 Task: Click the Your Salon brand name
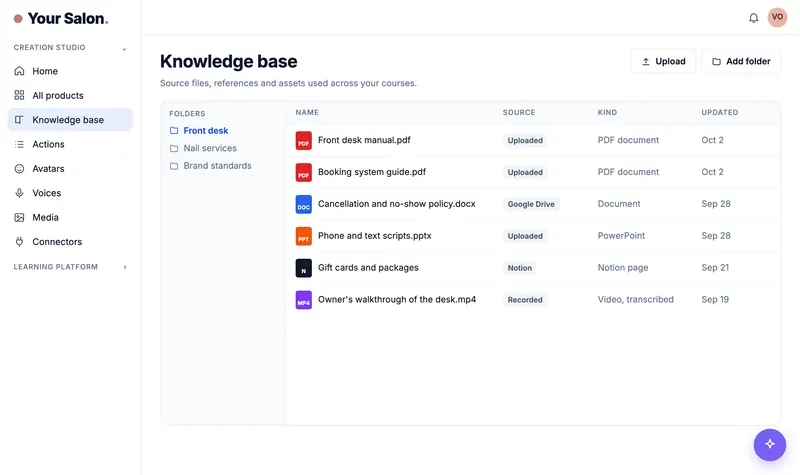(68, 18)
